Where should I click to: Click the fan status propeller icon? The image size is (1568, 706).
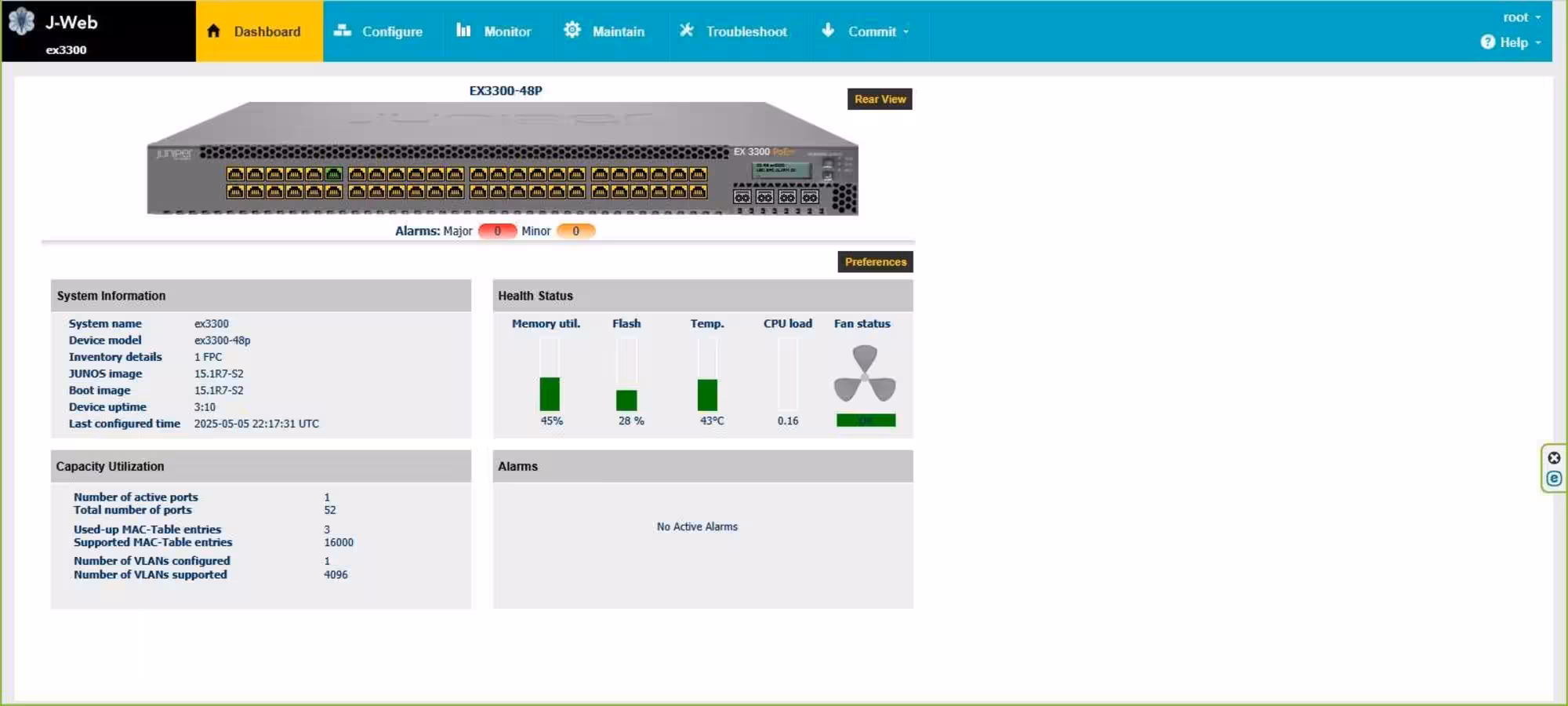(x=865, y=375)
